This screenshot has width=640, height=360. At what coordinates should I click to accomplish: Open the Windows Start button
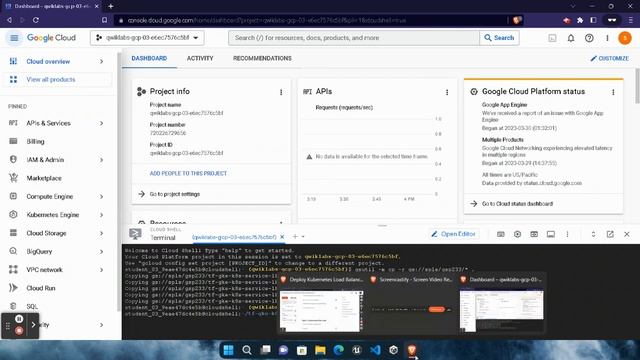click(229, 350)
